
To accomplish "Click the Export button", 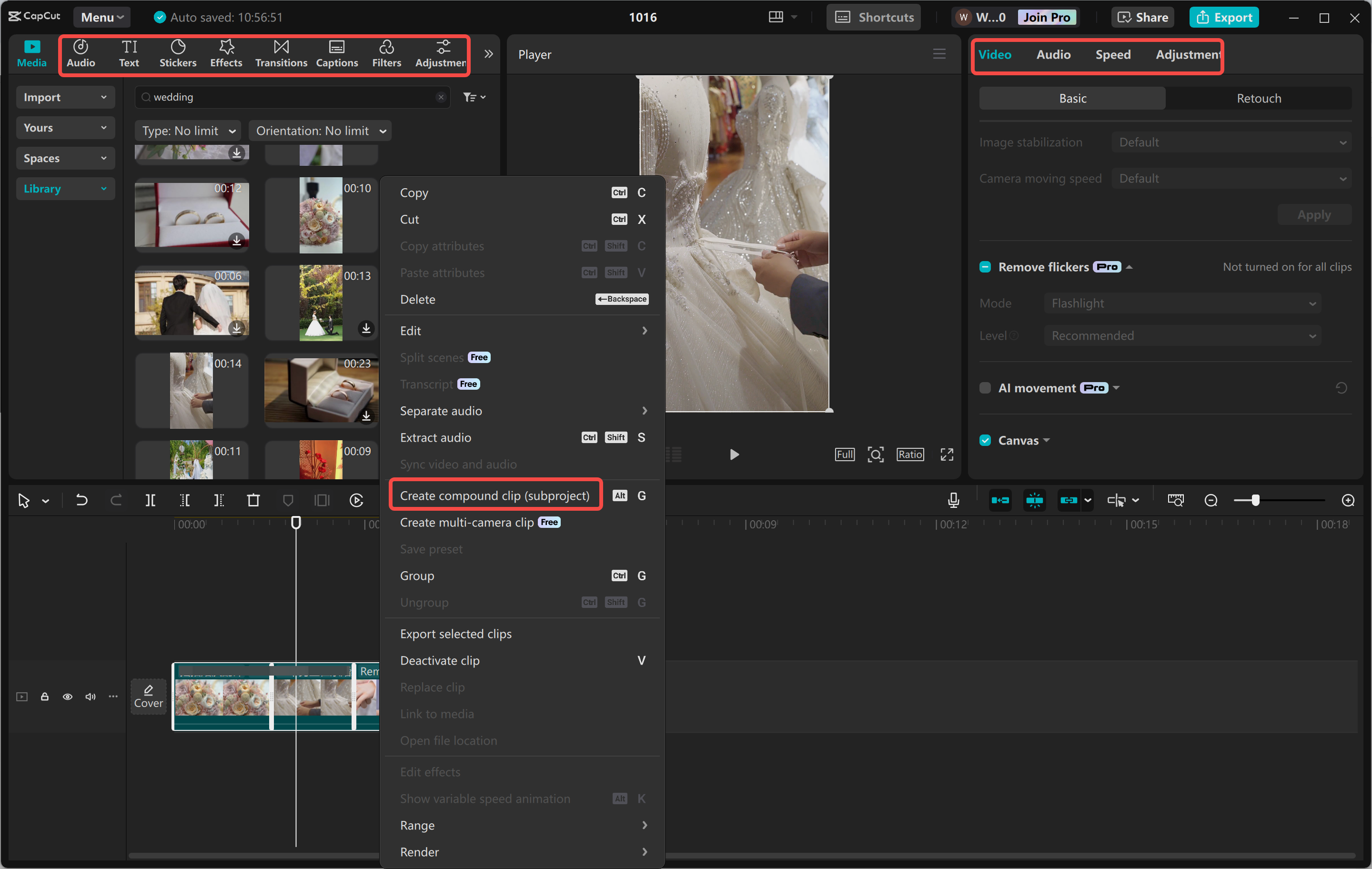I will pos(1224,17).
